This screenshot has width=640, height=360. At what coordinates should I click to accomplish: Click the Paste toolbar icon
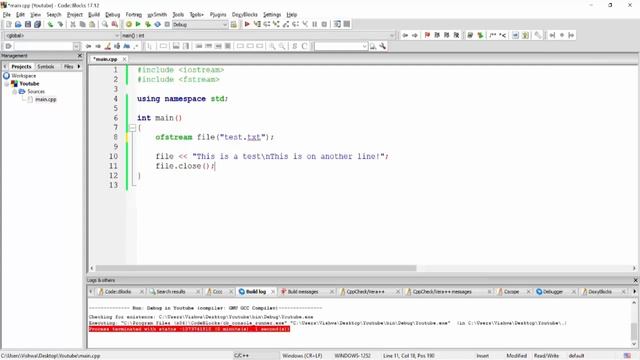click(x=92, y=24)
